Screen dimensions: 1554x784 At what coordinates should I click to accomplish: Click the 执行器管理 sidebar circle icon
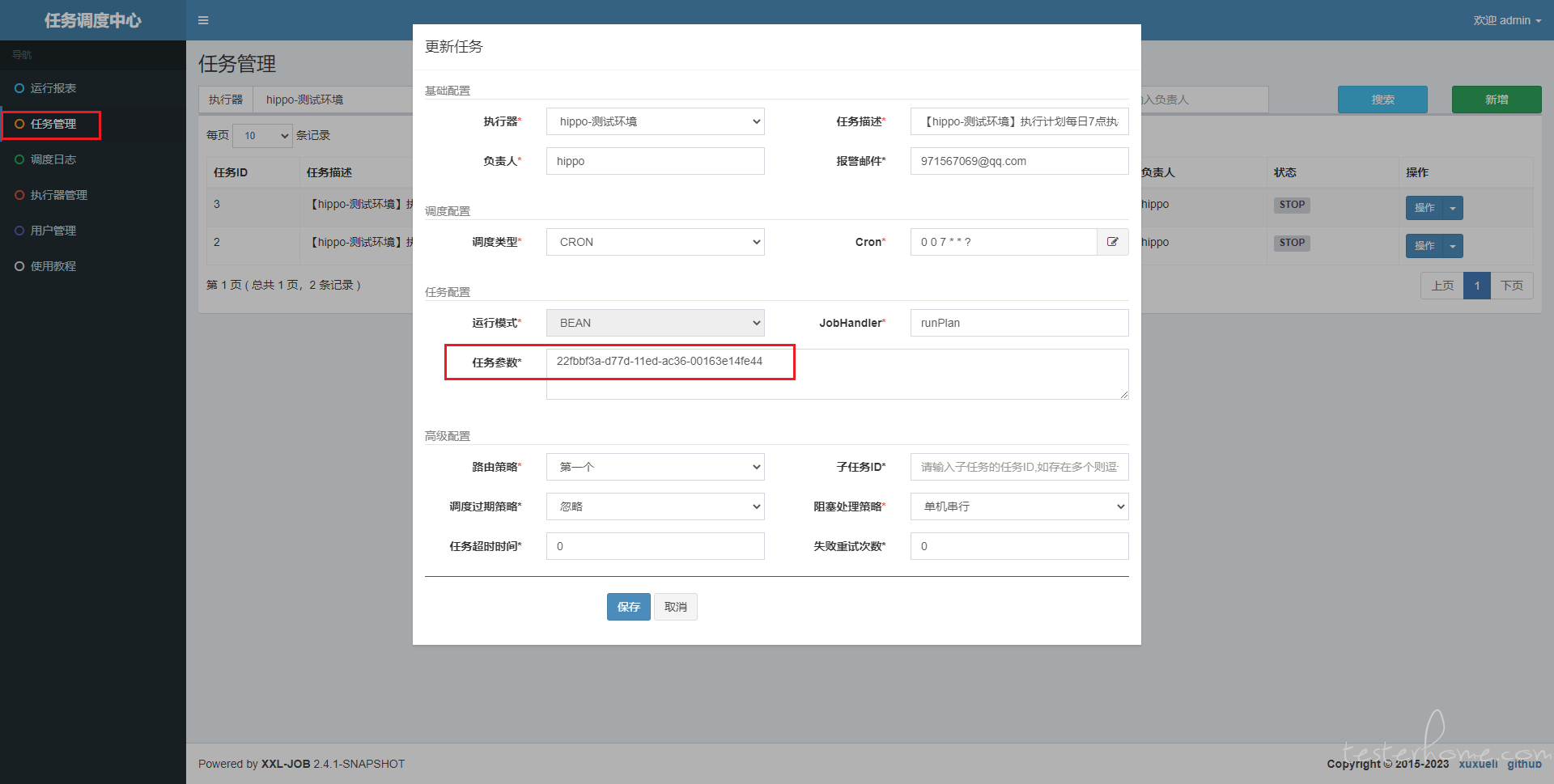(19, 195)
